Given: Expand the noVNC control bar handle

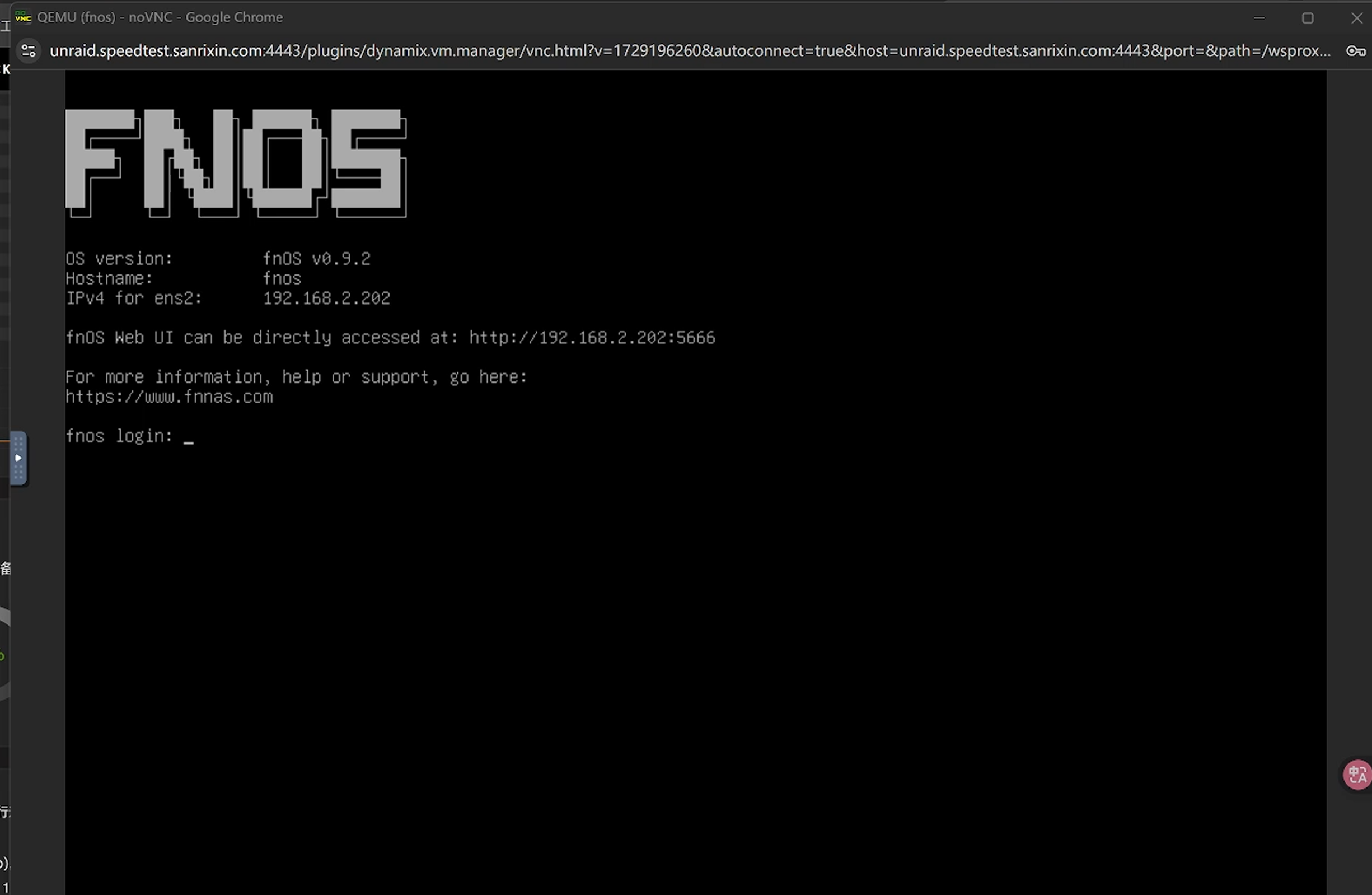Looking at the screenshot, I should [18, 459].
